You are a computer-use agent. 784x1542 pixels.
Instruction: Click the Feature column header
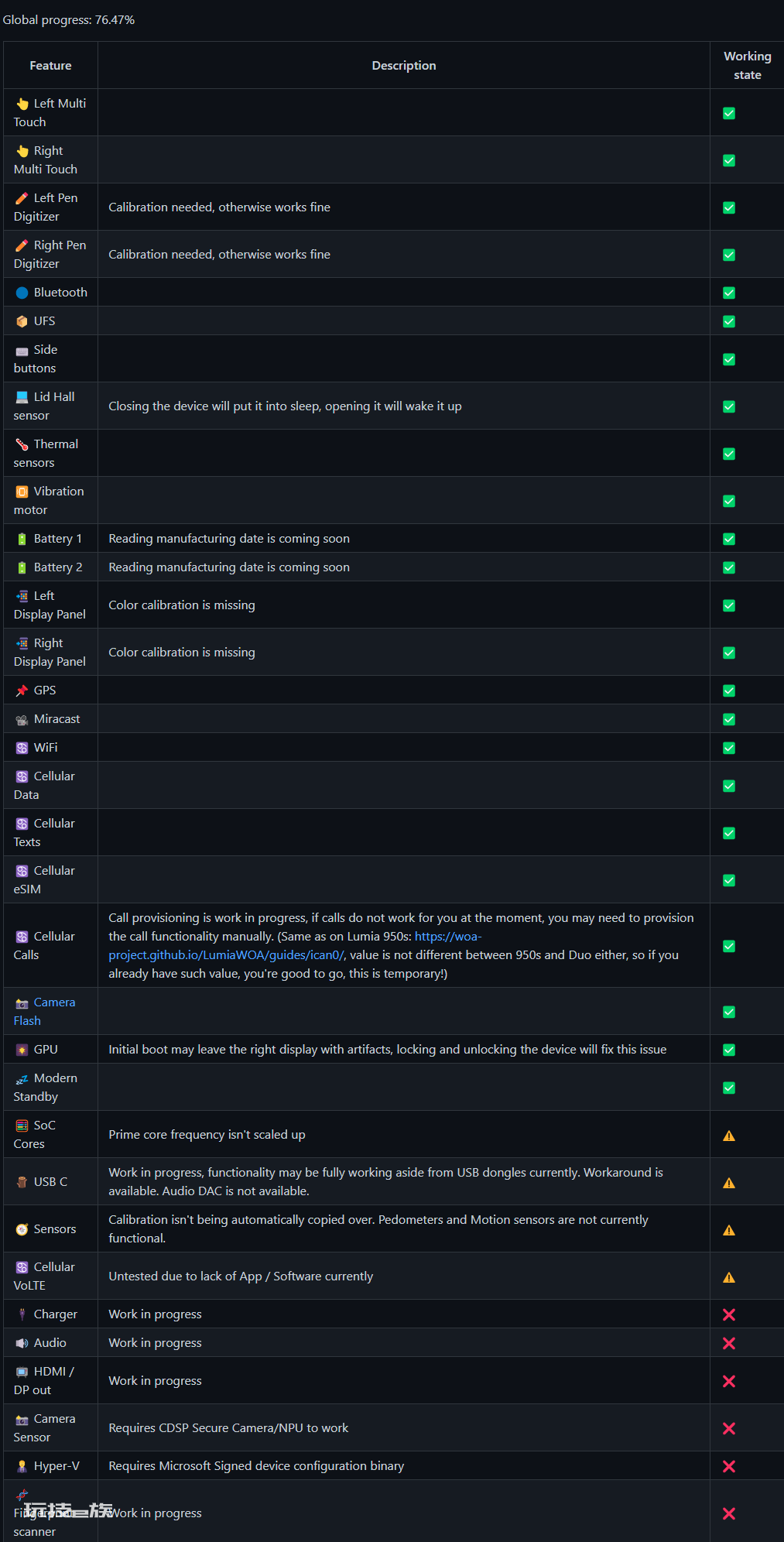(x=50, y=66)
